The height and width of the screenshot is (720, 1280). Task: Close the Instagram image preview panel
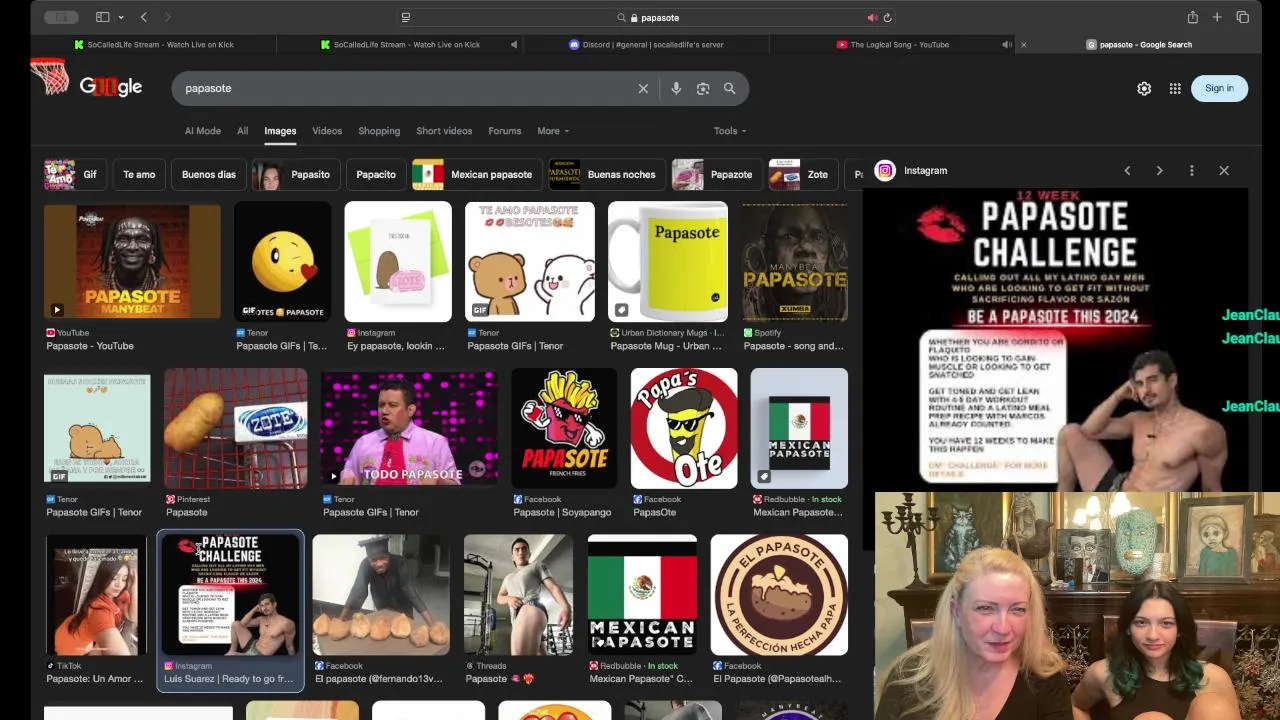[x=1224, y=171]
